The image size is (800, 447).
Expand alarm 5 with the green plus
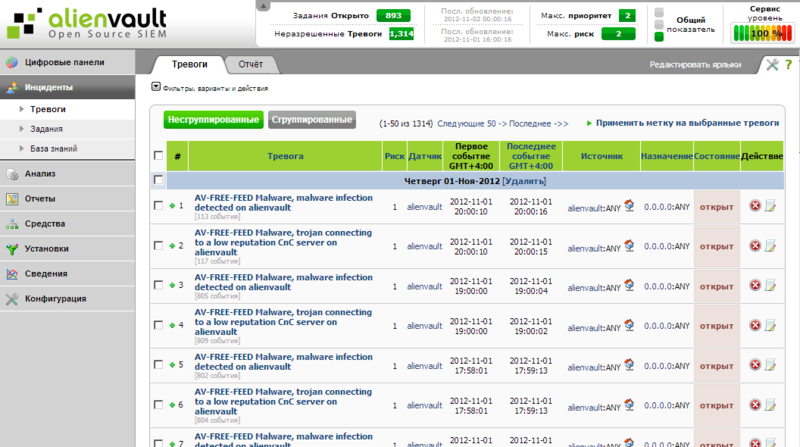point(172,365)
